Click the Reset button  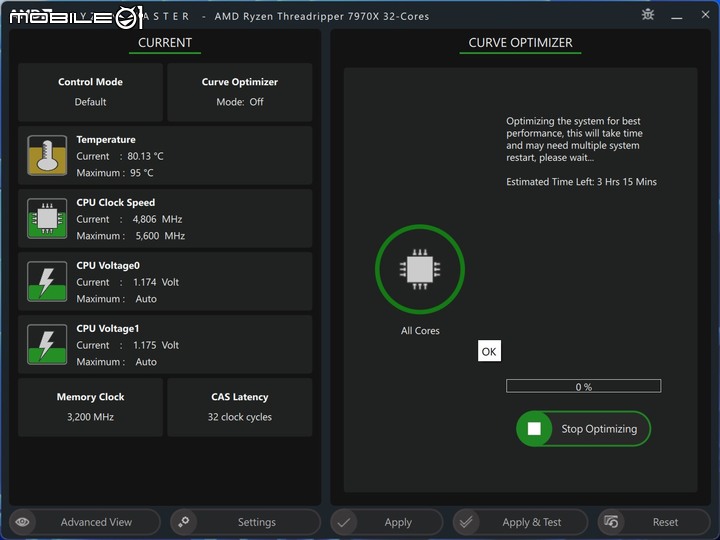[654, 522]
